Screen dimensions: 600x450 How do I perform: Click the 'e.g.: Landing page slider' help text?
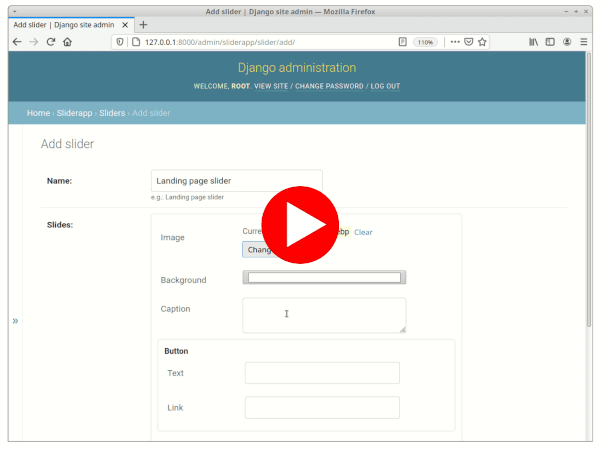click(x=187, y=197)
